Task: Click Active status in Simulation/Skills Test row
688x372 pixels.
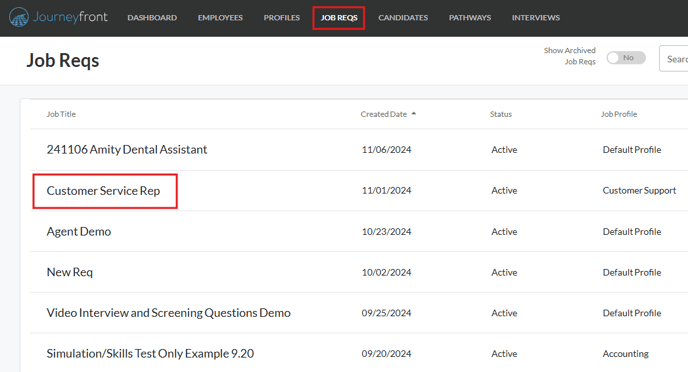Action: tap(504, 354)
